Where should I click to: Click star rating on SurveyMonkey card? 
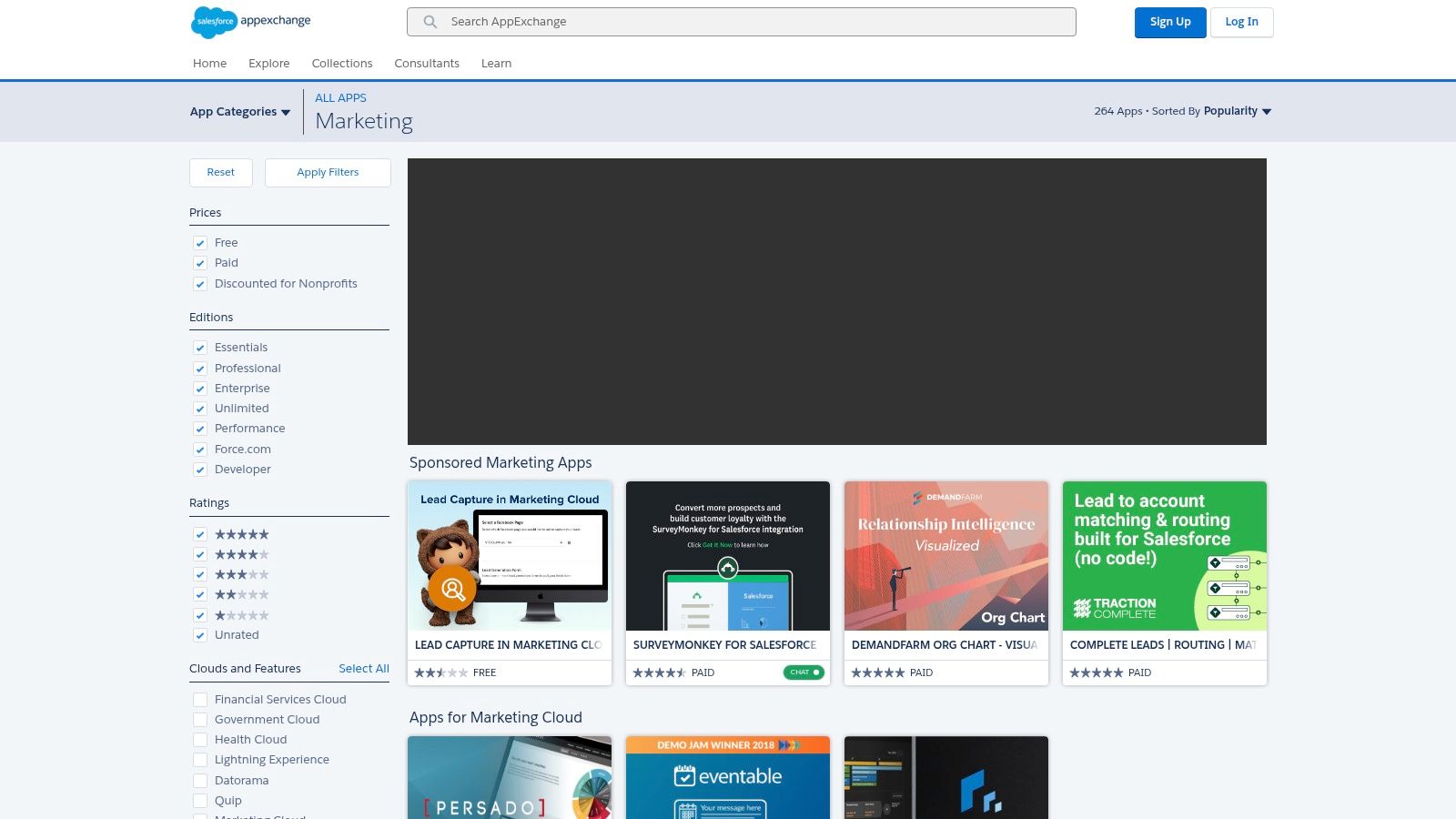click(x=660, y=672)
